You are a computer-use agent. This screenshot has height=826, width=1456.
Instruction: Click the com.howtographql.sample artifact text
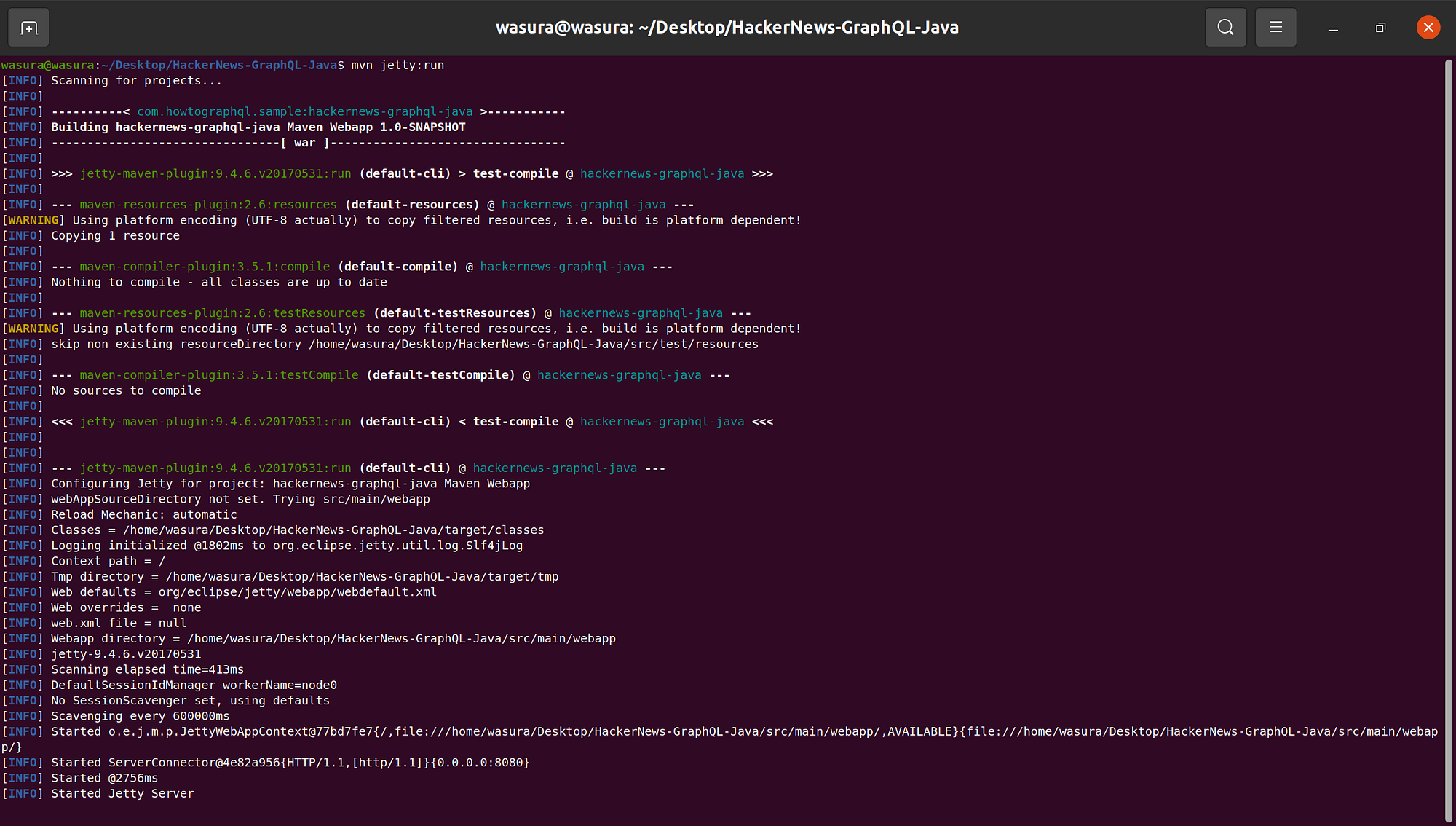click(x=304, y=111)
